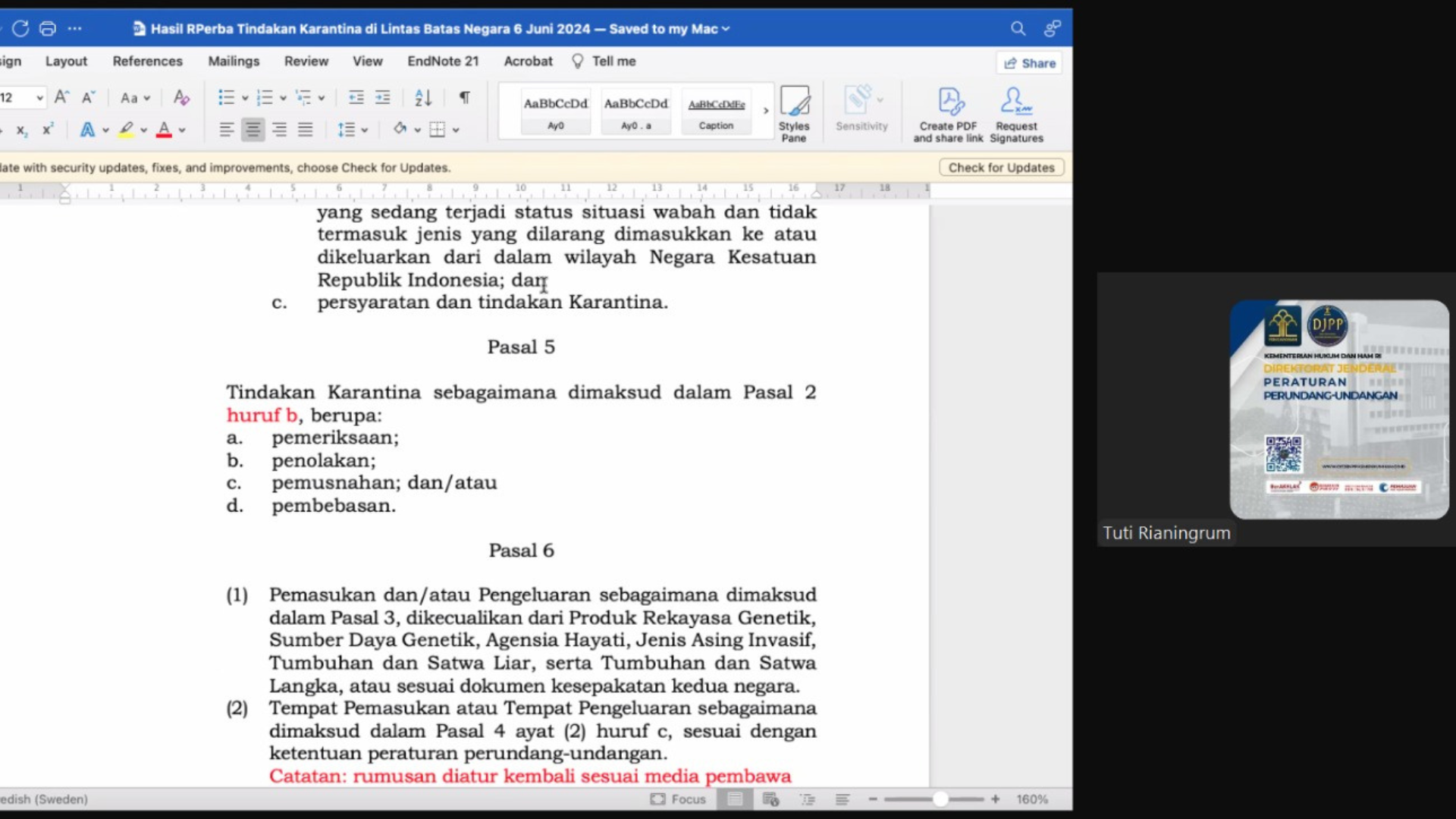Toggle center alignment

click(x=253, y=130)
